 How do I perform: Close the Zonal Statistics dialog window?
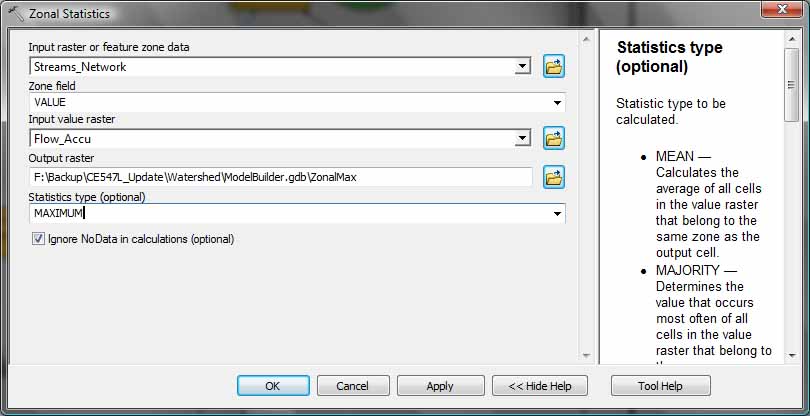click(x=783, y=9)
